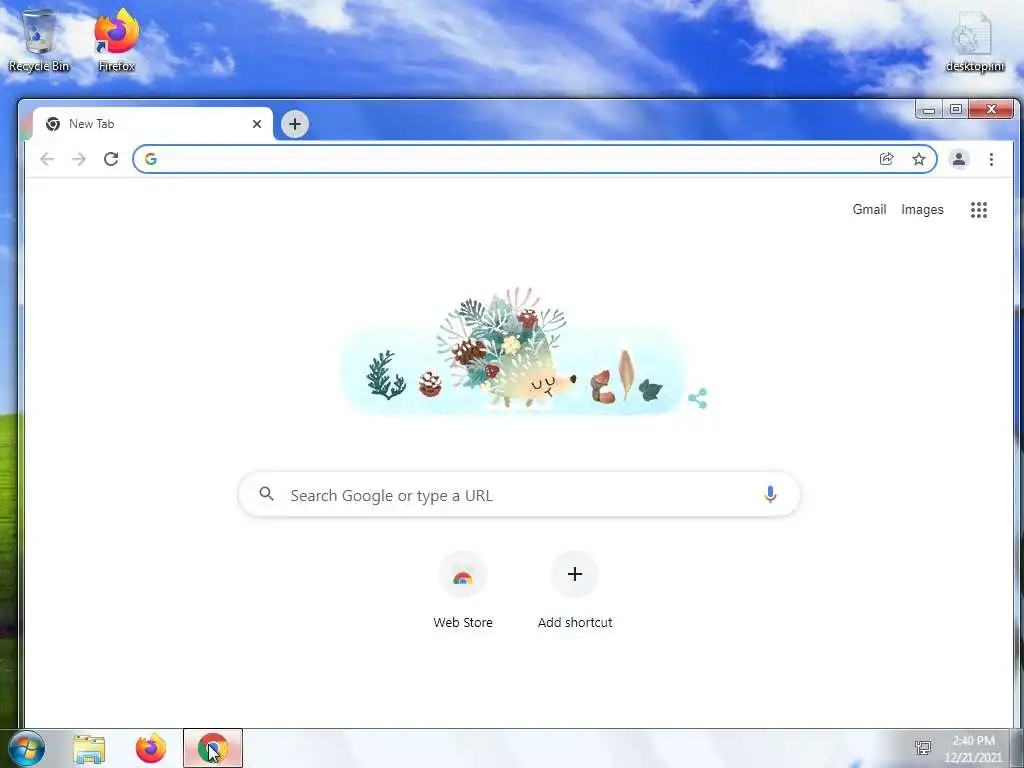Click the Add shortcut button
Viewport: 1024px width, 768px height.
coord(575,591)
